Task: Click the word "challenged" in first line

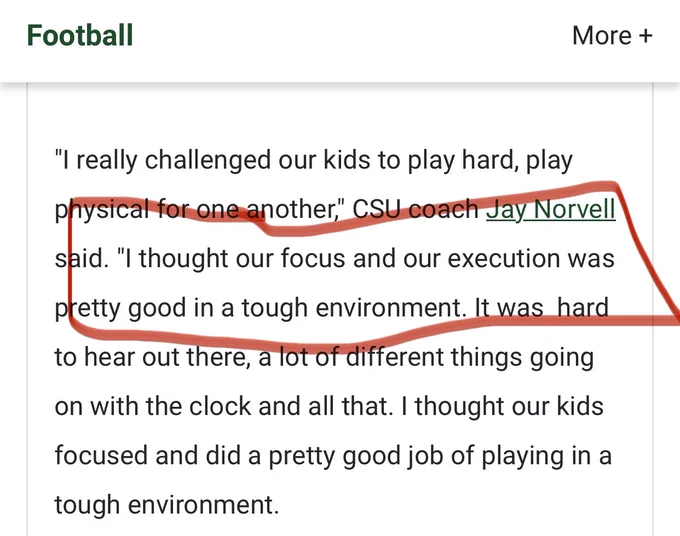Action: 208,160
